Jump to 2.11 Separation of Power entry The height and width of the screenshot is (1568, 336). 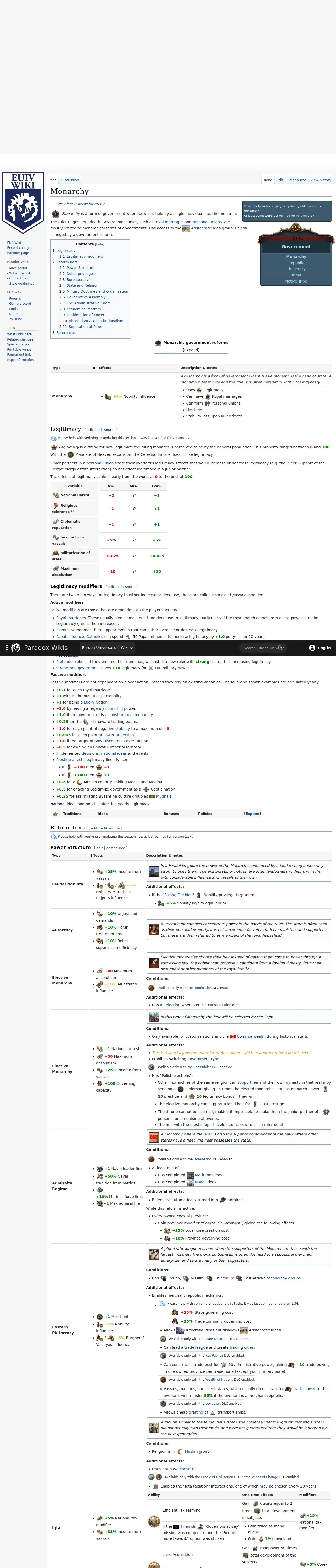(x=81, y=327)
